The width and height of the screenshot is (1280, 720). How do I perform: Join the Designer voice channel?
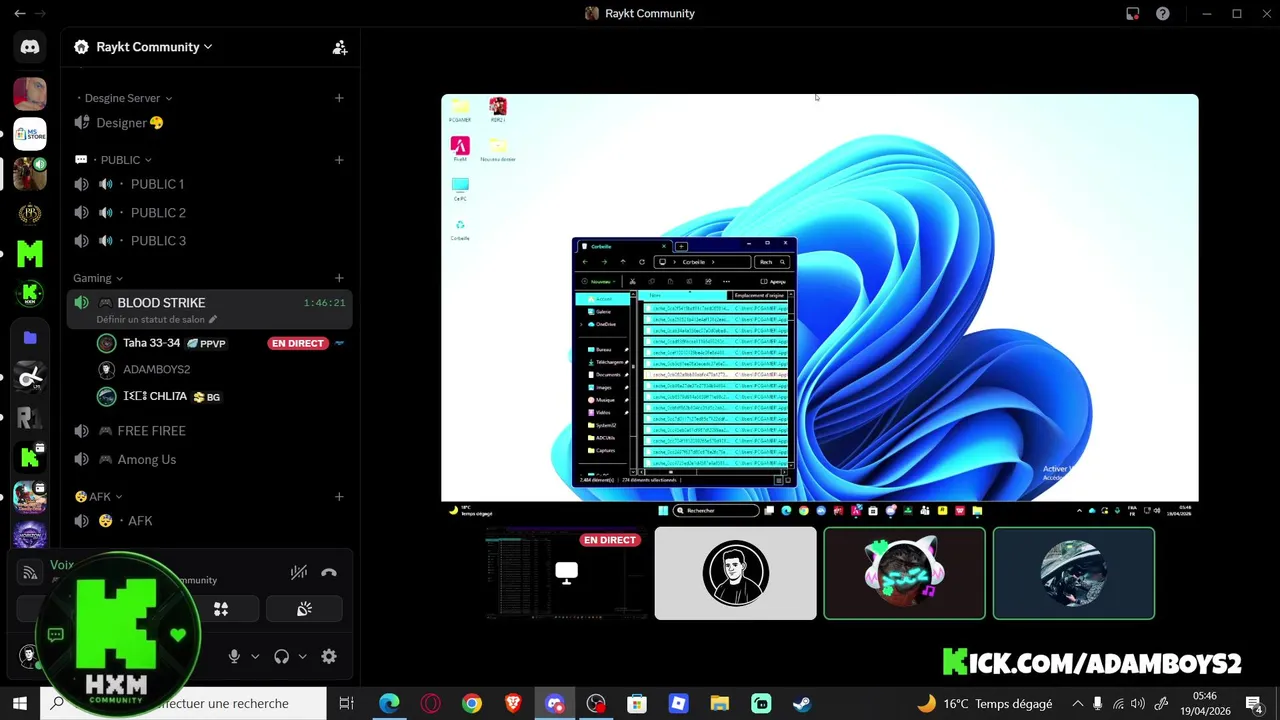click(x=209, y=123)
